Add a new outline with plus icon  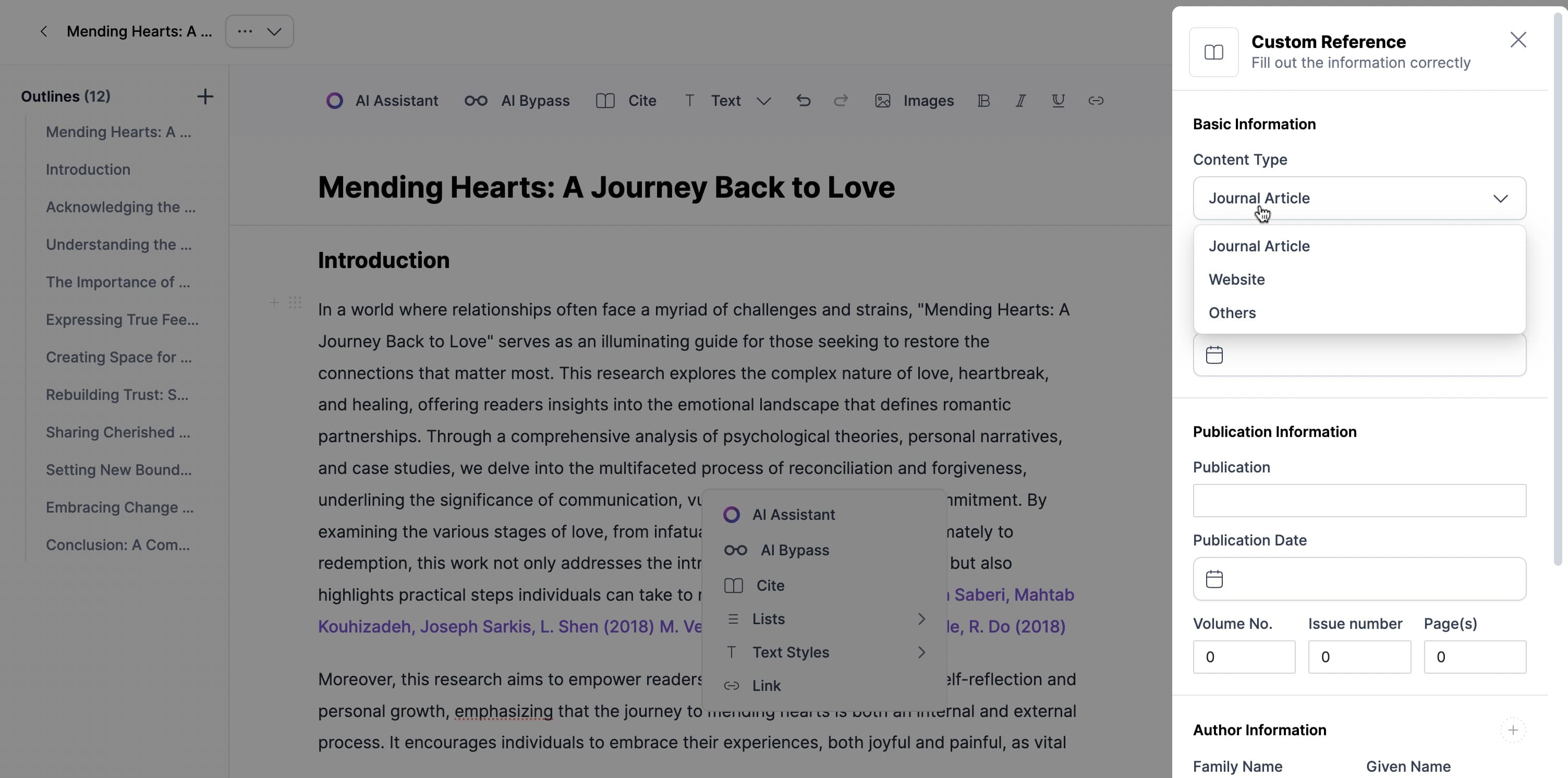(205, 96)
